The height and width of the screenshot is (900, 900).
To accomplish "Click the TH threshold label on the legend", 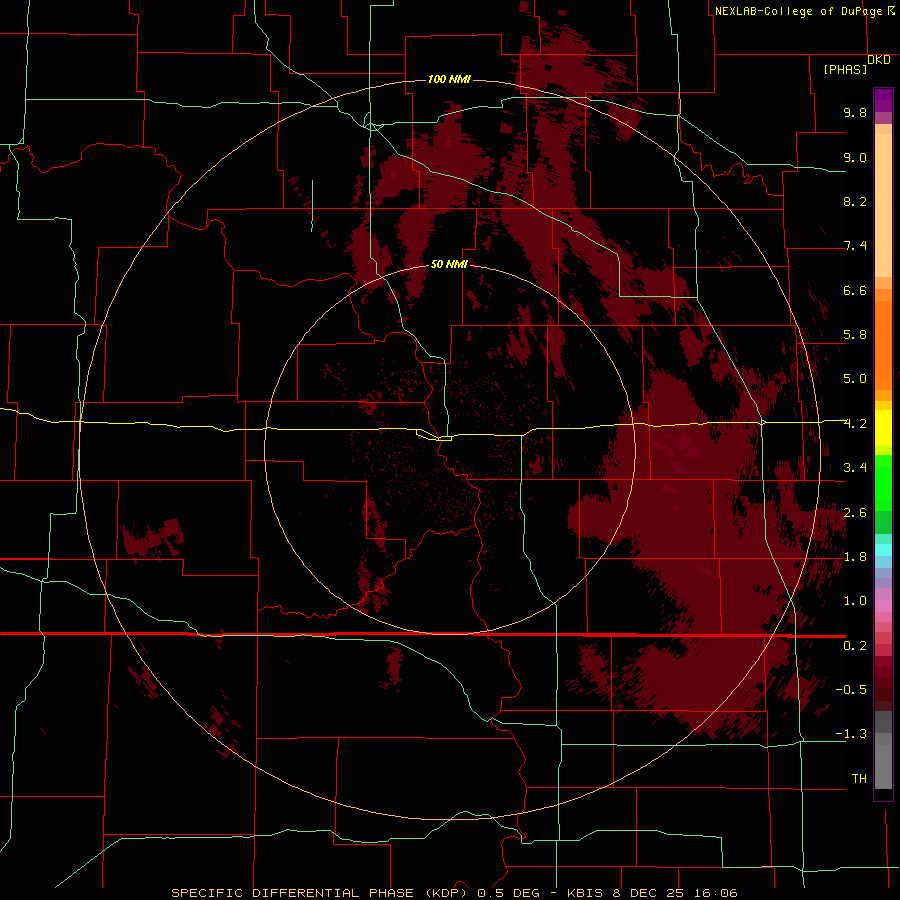I will coord(859,779).
